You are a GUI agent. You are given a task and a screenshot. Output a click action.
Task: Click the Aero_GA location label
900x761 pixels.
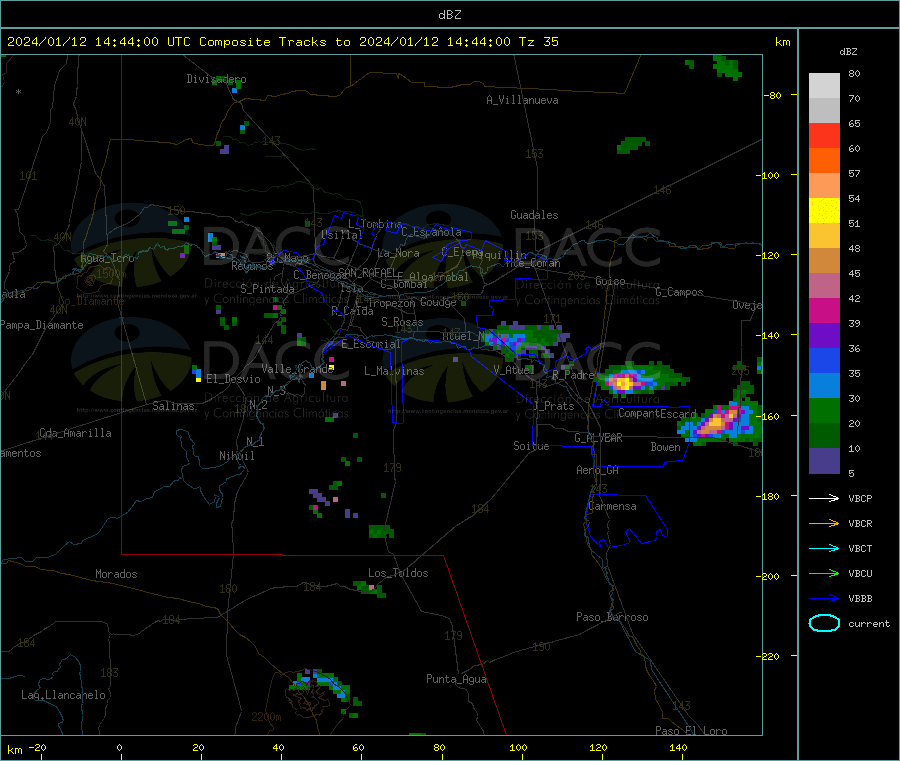[x=597, y=470]
